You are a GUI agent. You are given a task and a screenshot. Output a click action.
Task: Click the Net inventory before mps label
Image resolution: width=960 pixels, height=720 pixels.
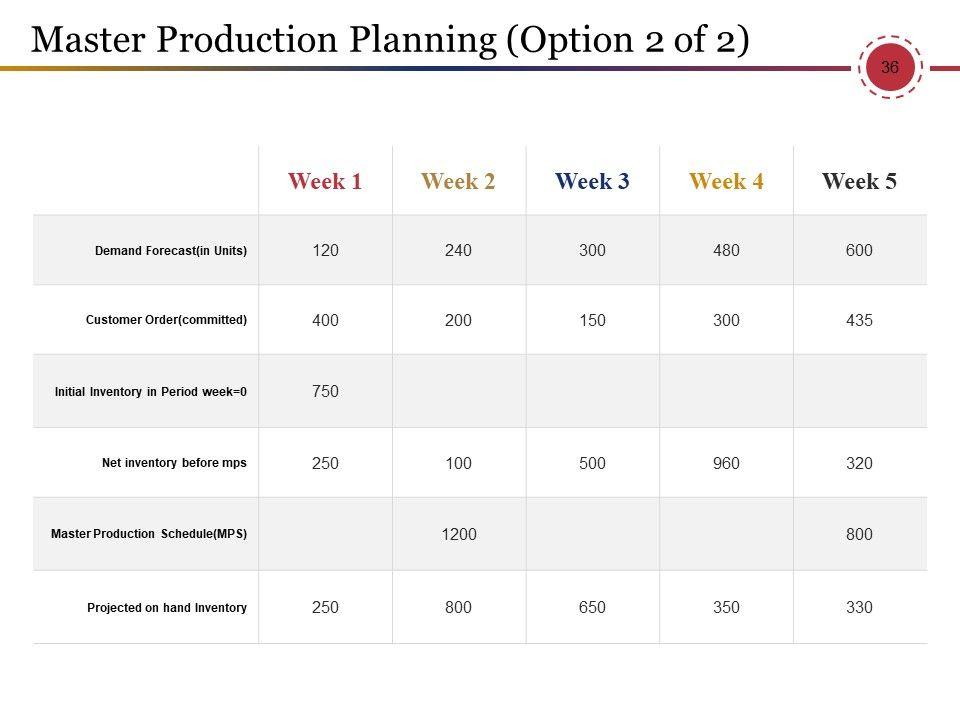click(174, 463)
